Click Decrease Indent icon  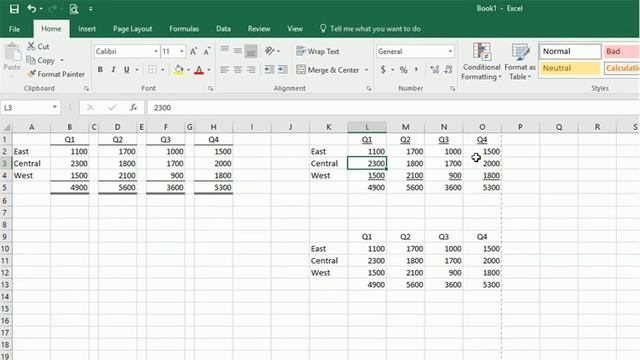pyautogui.click(x=269, y=70)
